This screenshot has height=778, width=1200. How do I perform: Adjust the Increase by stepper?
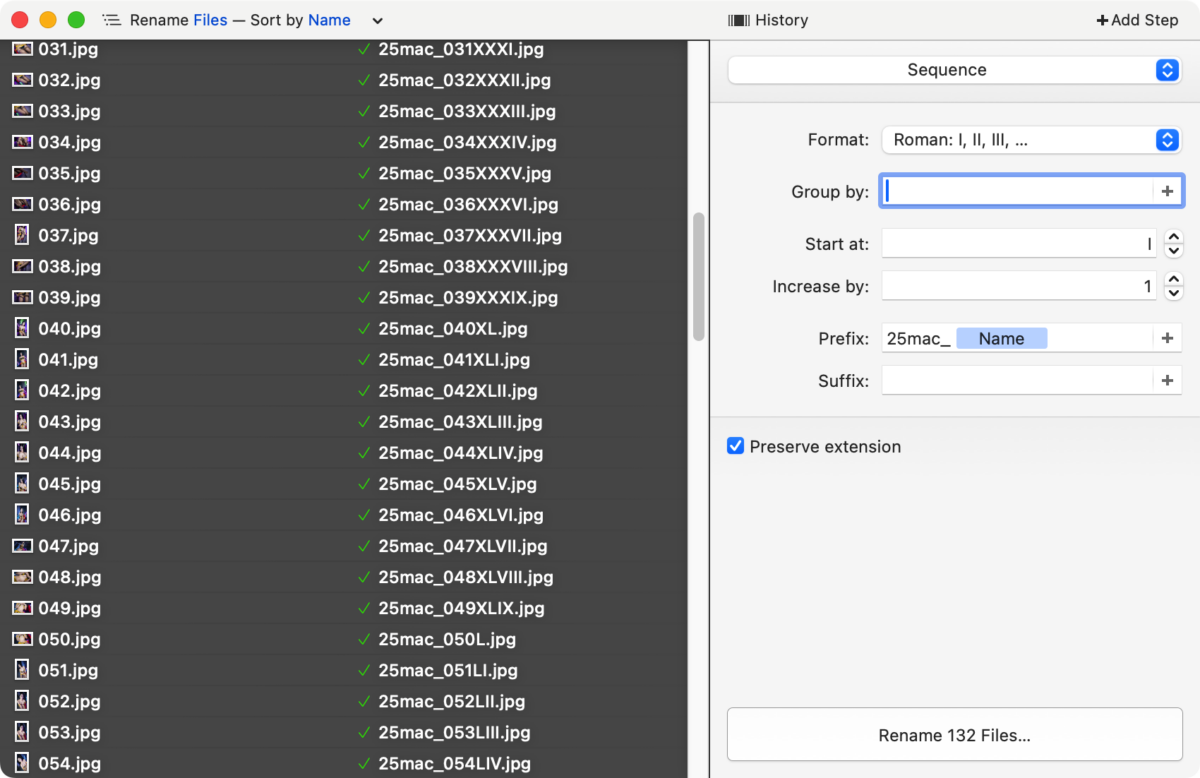[x=1174, y=287]
